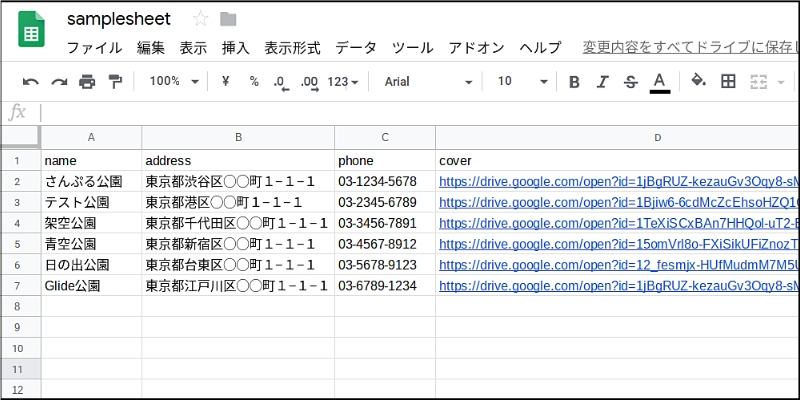The width and height of the screenshot is (800, 400).
Task: Open the text color picker
Action: click(x=659, y=82)
